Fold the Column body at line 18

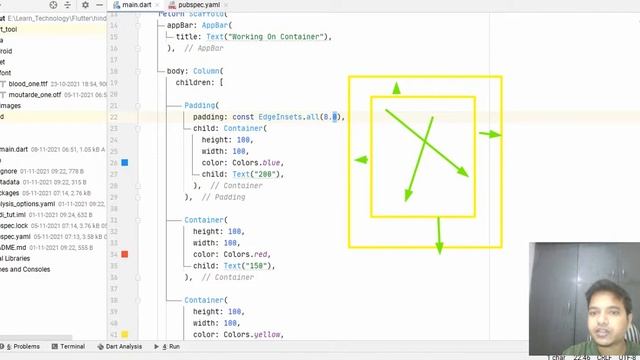click(x=138, y=71)
